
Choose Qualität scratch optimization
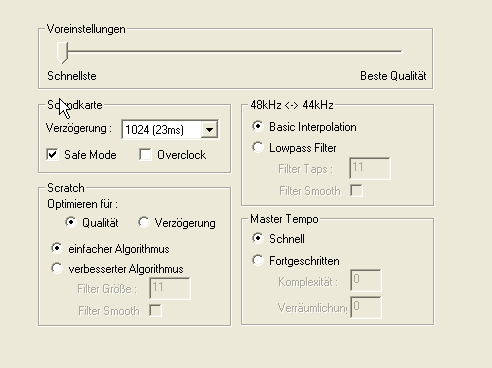[x=71, y=222]
